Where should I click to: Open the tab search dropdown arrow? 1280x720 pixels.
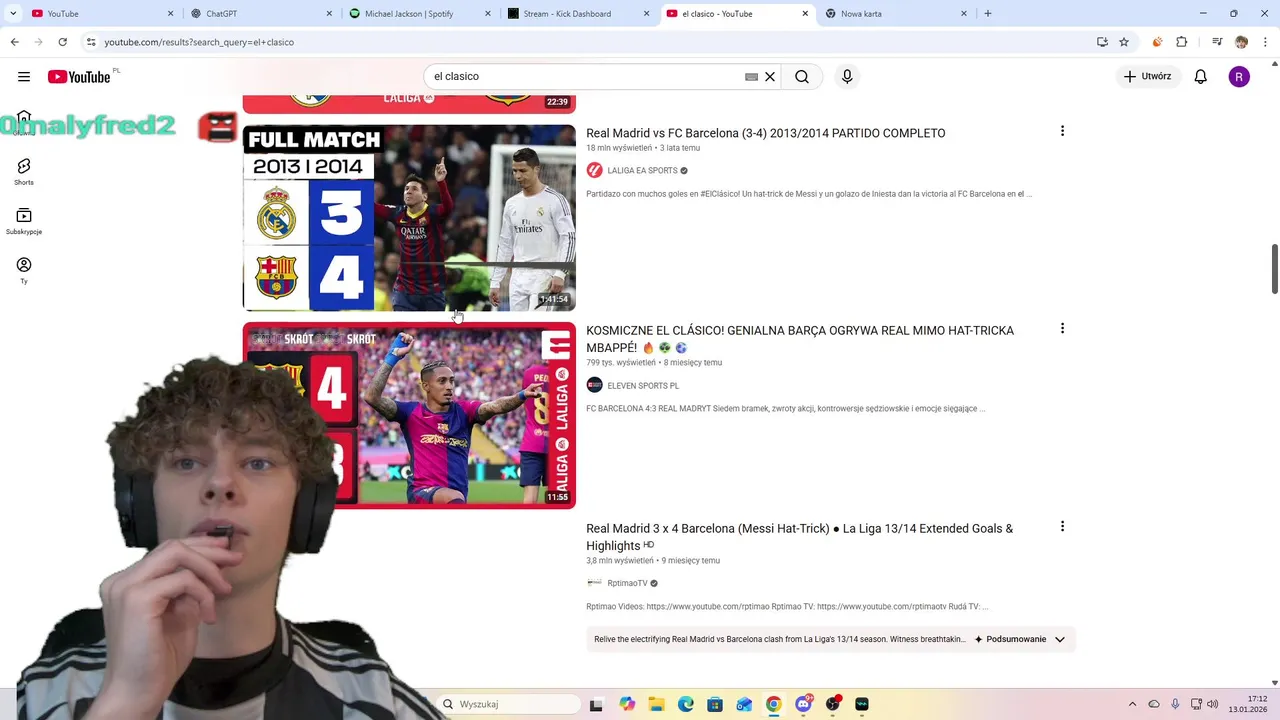(x=13, y=14)
